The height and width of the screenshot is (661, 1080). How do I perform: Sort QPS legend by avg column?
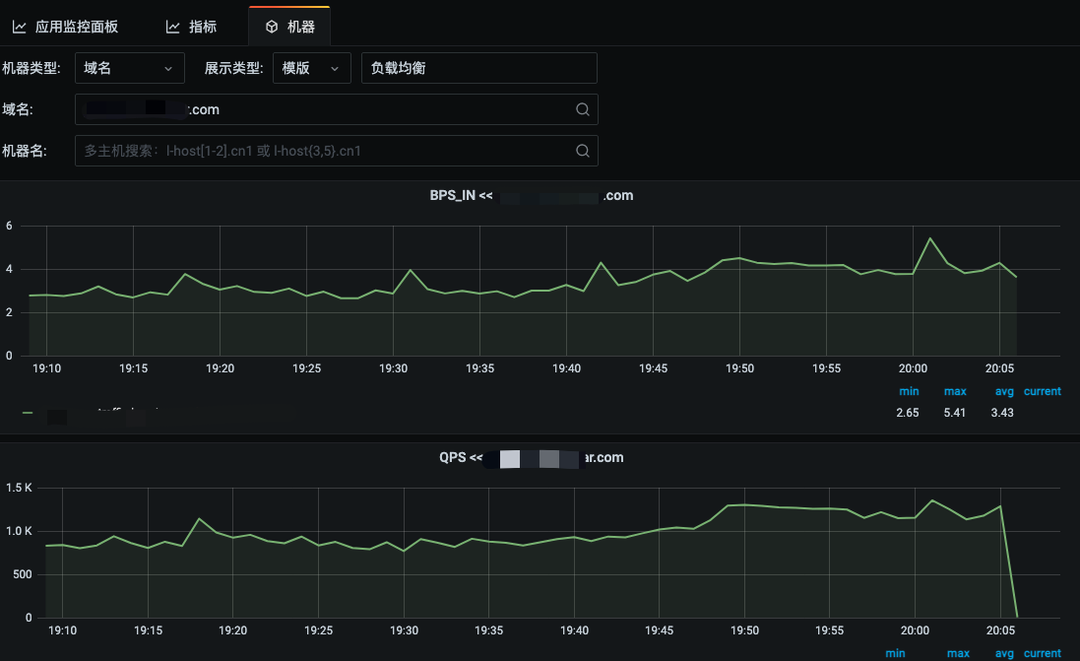click(x=1004, y=653)
